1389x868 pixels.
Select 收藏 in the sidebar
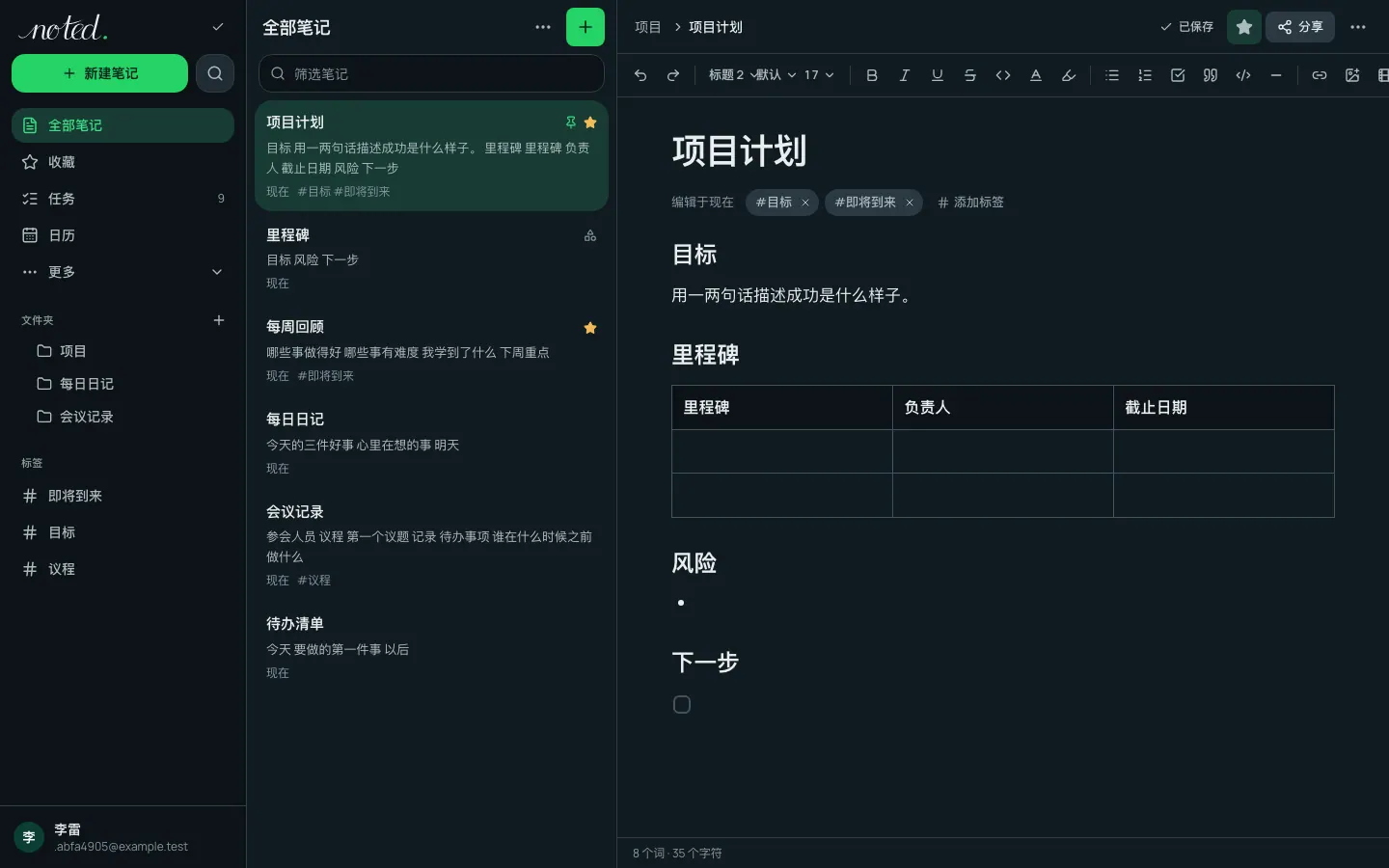tap(123, 162)
